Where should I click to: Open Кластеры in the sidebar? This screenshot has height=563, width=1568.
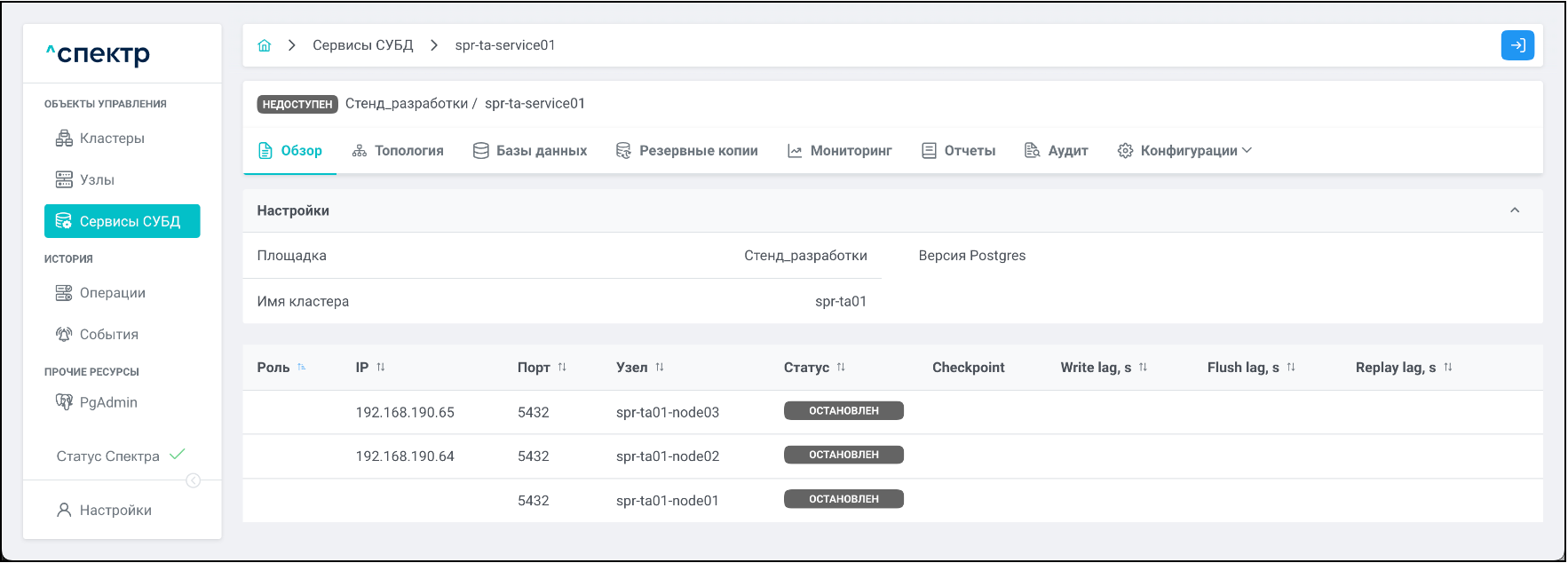[111, 139]
